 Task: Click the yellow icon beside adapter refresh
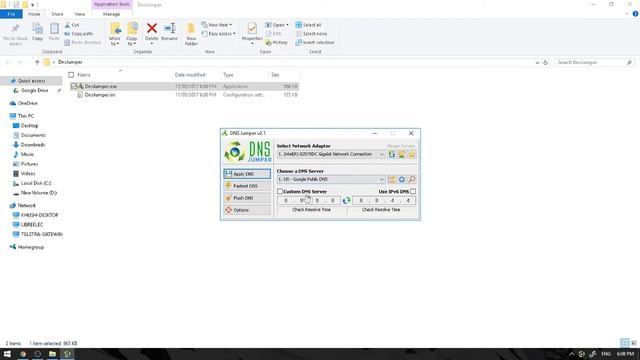[x=402, y=154]
